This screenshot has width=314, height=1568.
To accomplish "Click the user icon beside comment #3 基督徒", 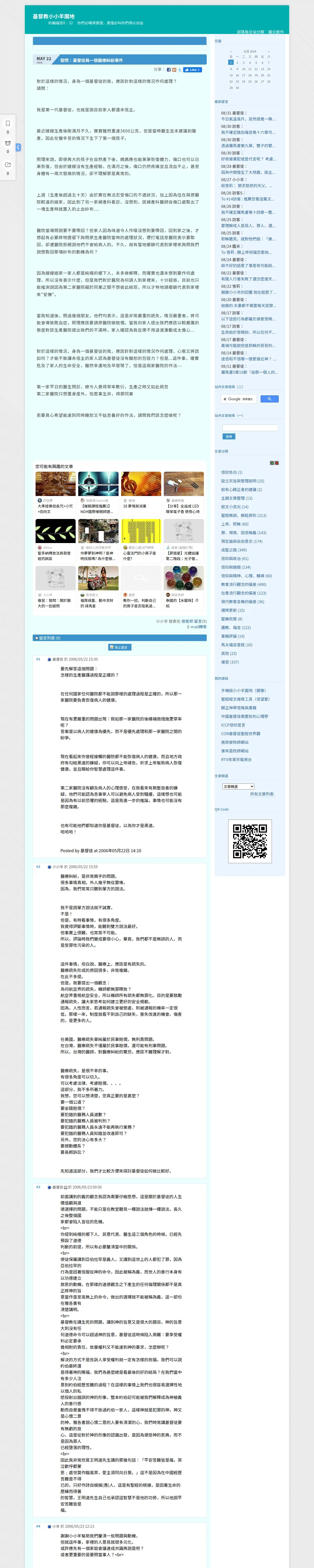I will coord(49,1187).
